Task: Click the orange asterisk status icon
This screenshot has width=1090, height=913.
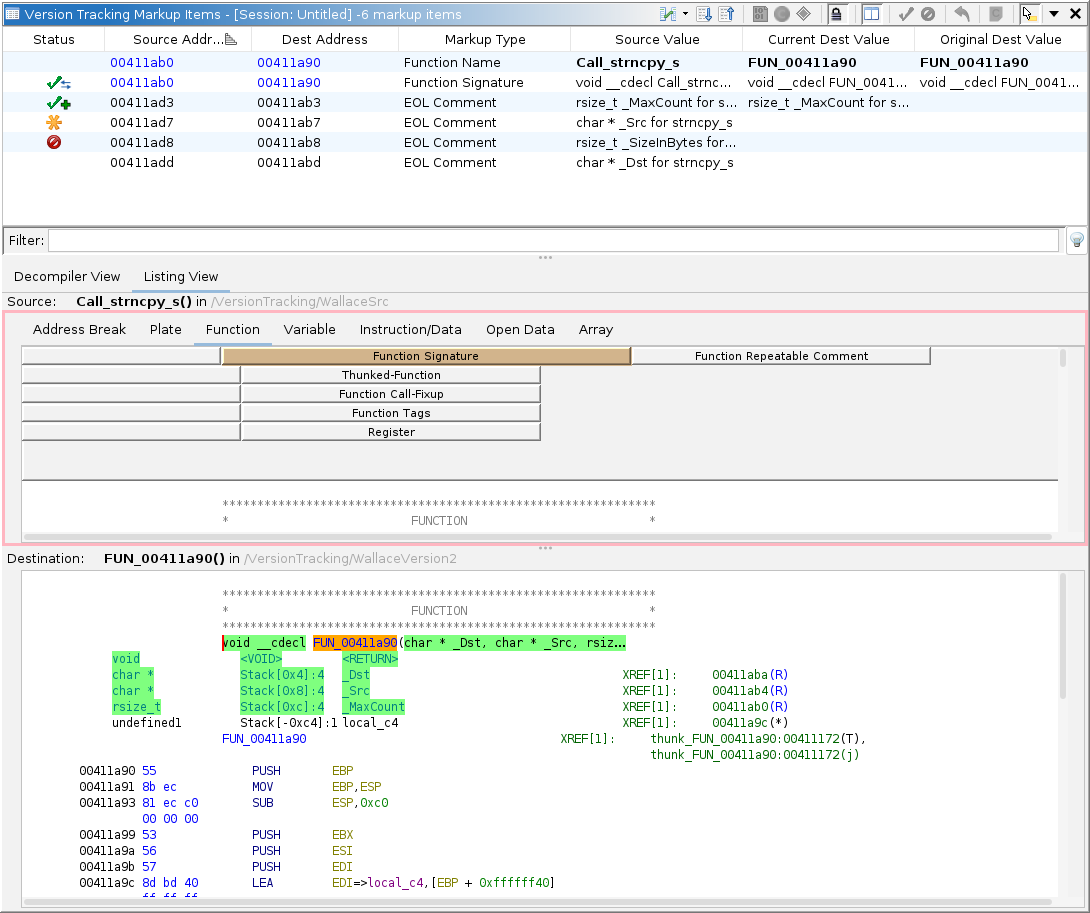Action: (x=54, y=123)
